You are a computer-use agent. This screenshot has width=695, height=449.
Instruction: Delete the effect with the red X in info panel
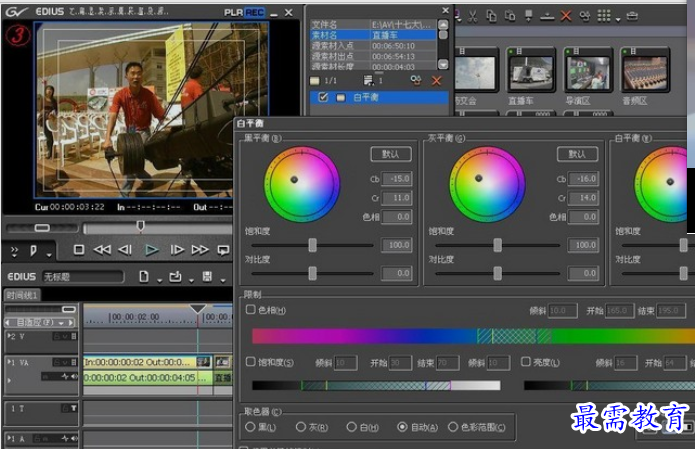click(x=437, y=80)
